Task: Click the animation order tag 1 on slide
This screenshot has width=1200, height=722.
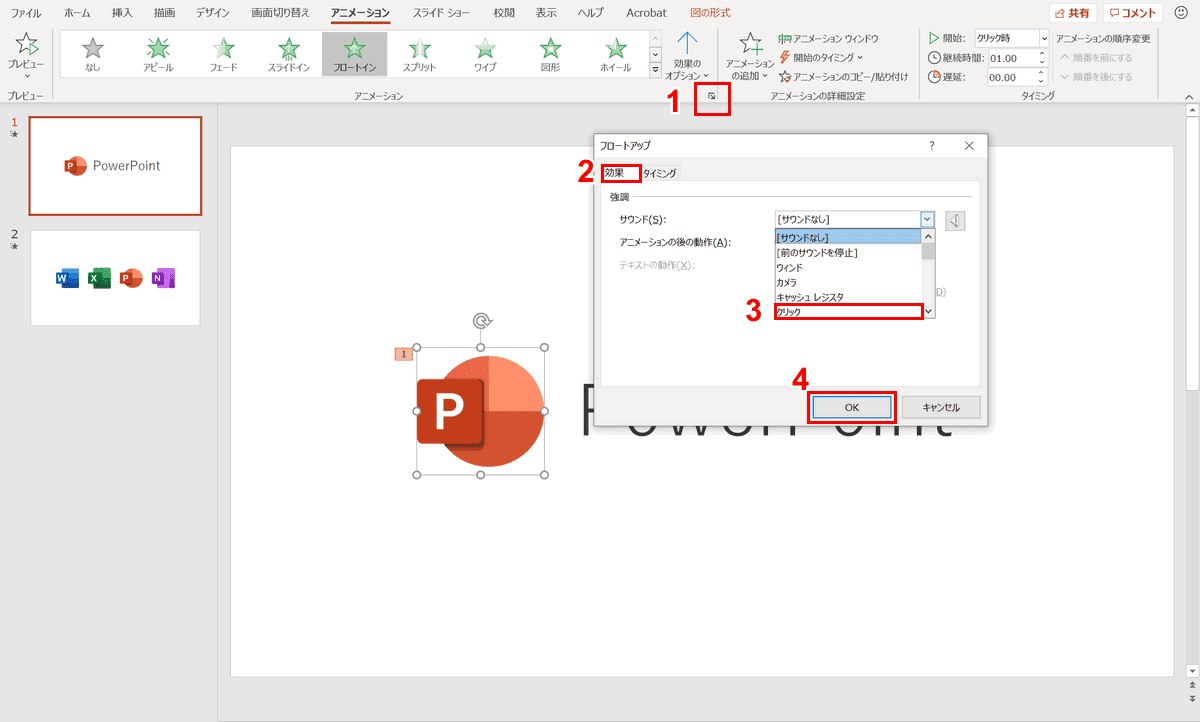Action: tap(404, 354)
